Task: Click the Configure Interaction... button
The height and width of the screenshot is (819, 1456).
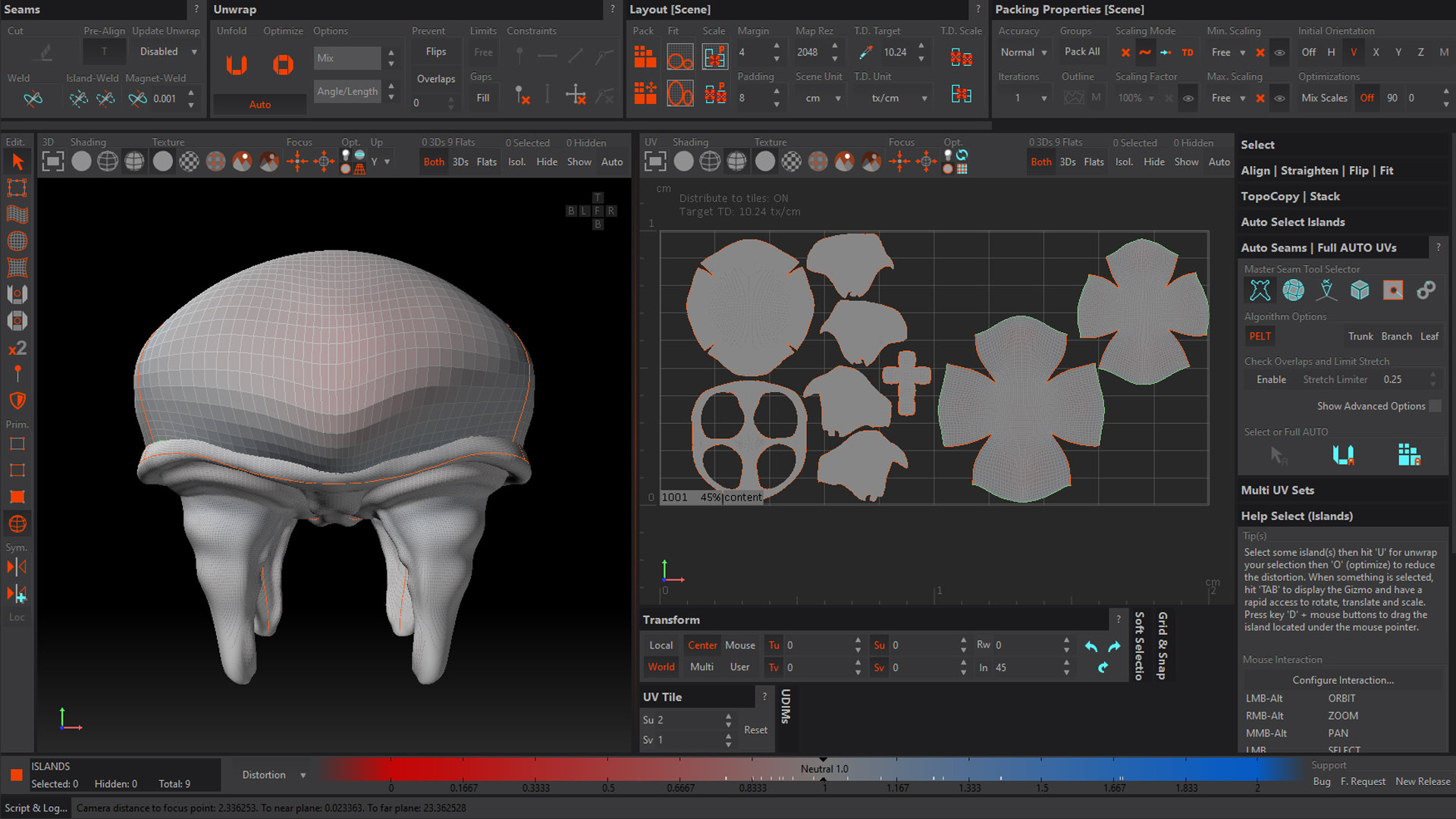Action: pyautogui.click(x=1342, y=680)
